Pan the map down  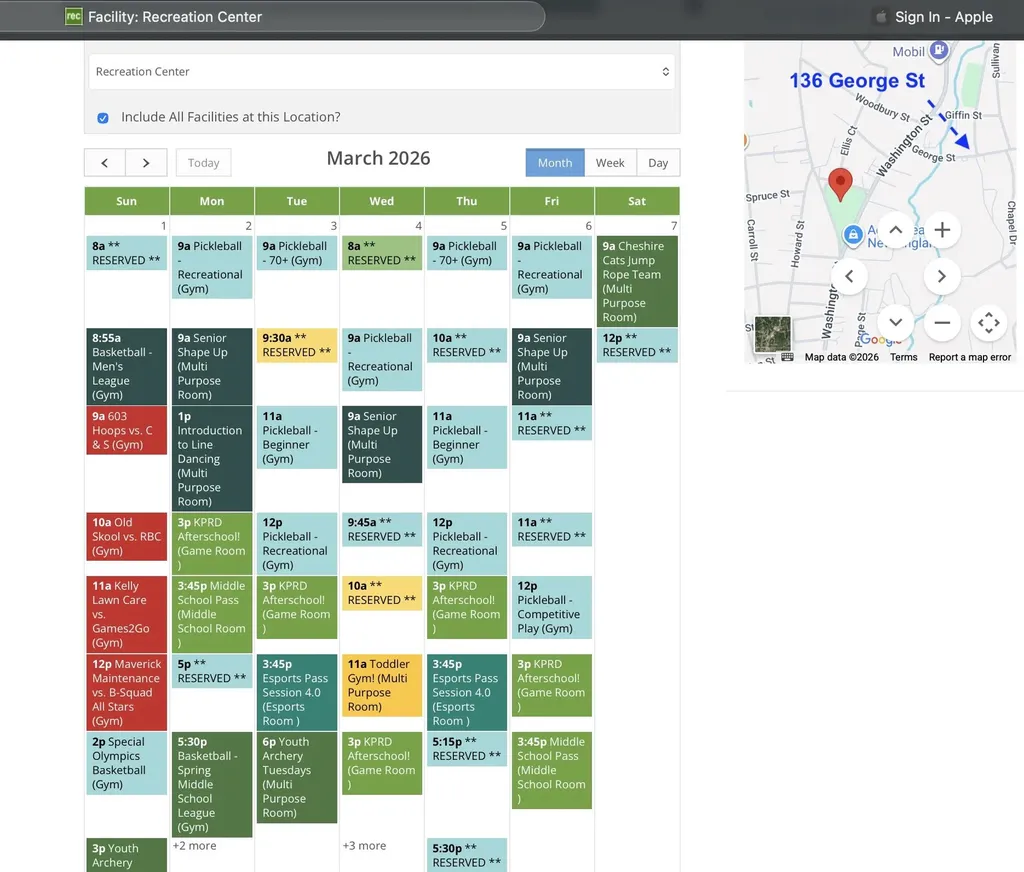(895, 322)
